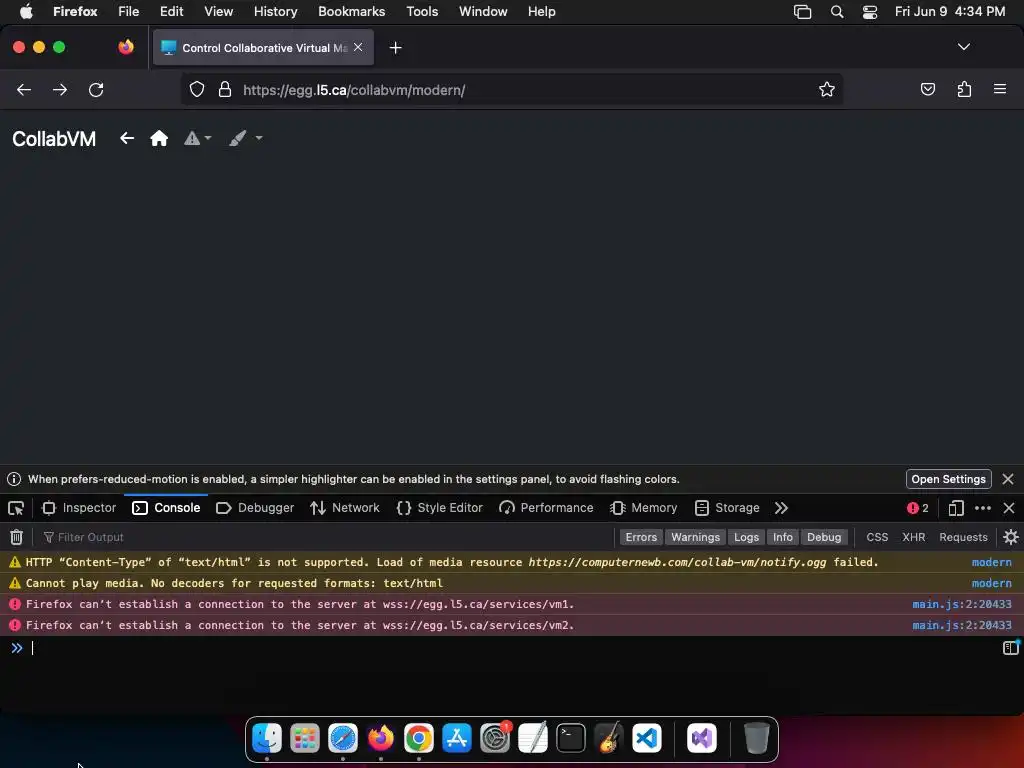
Task: Go back with browser back arrow
Action: pyautogui.click(x=24, y=89)
